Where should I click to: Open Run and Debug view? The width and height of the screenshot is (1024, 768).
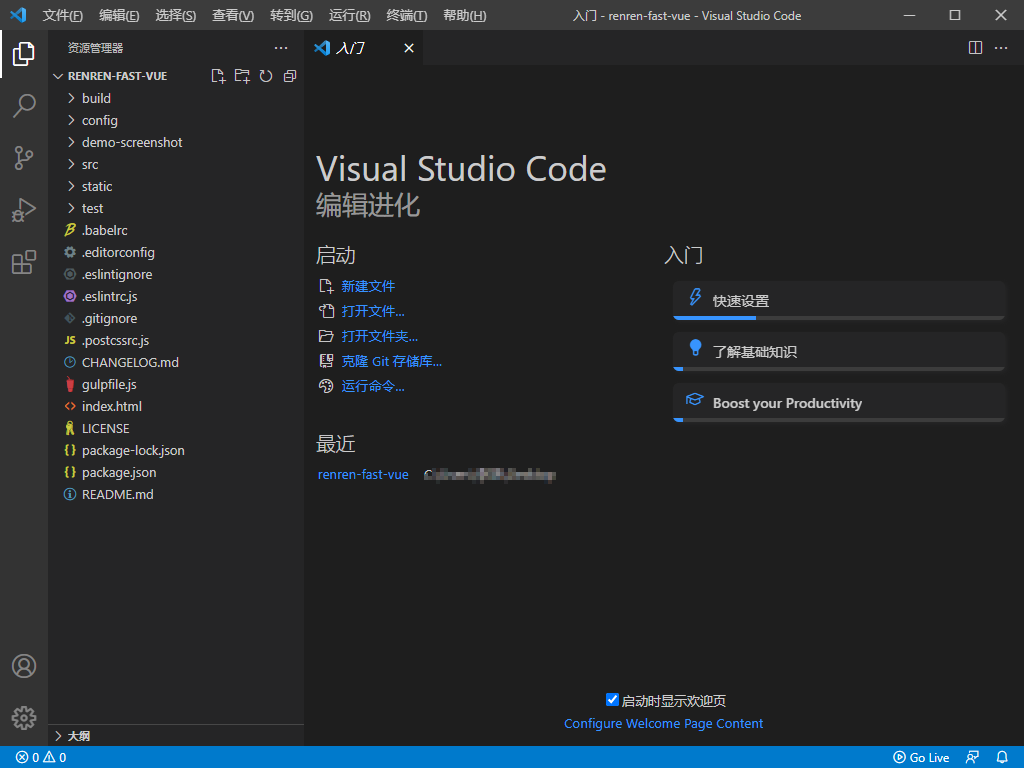point(24,210)
